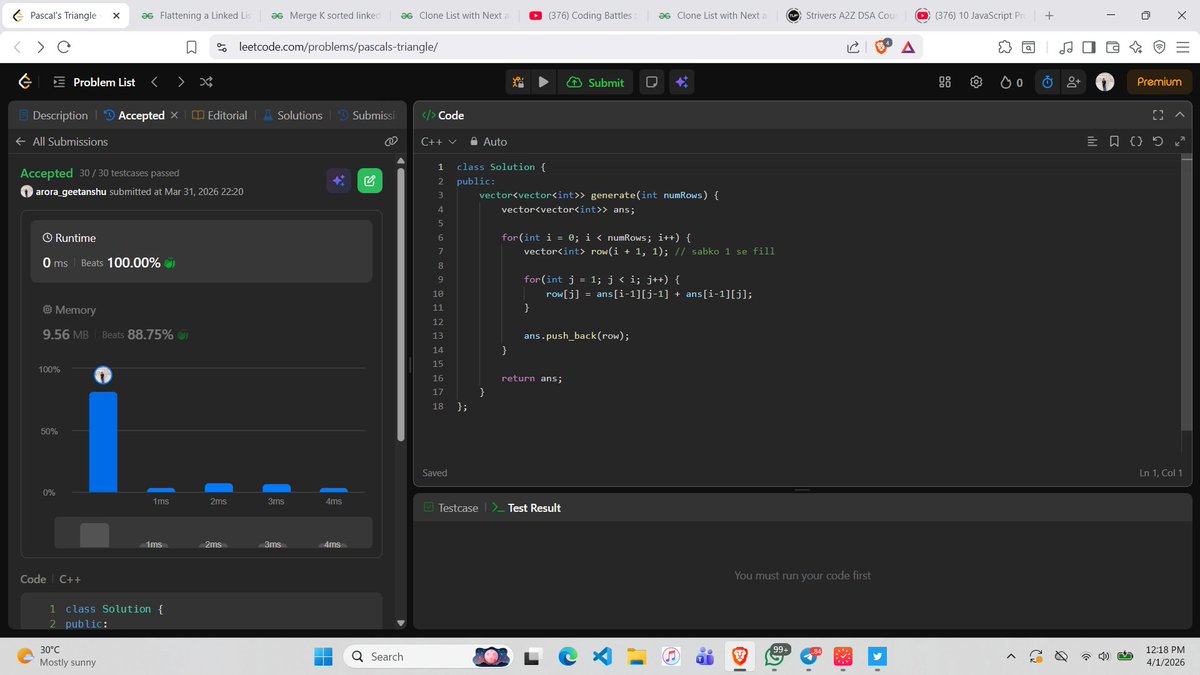Screen dimensions: 1200x675
Task: Open LeetCode settings gear
Action: coord(977,83)
